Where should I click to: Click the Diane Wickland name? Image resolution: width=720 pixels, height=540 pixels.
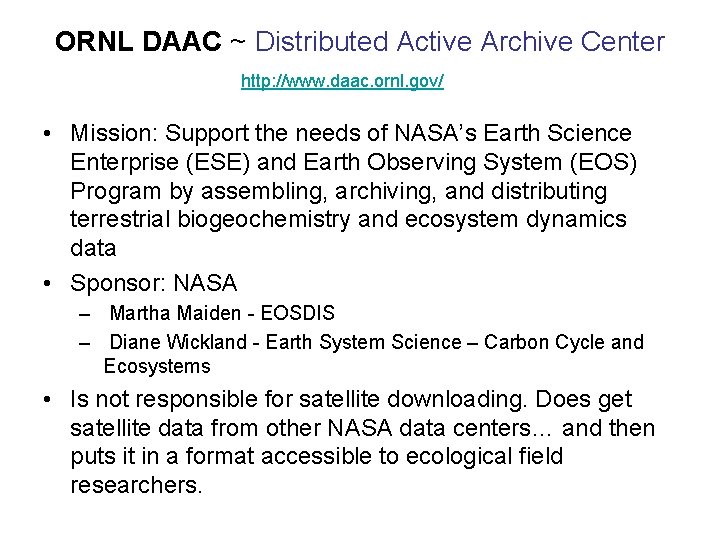[x=178, y=342]
